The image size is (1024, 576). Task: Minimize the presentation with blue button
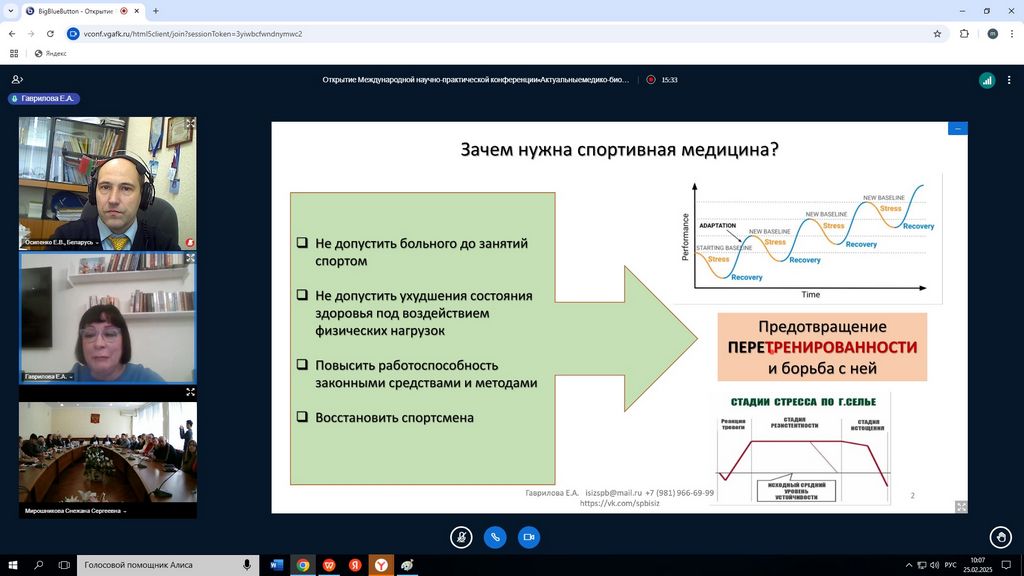(x=958, y=128)
